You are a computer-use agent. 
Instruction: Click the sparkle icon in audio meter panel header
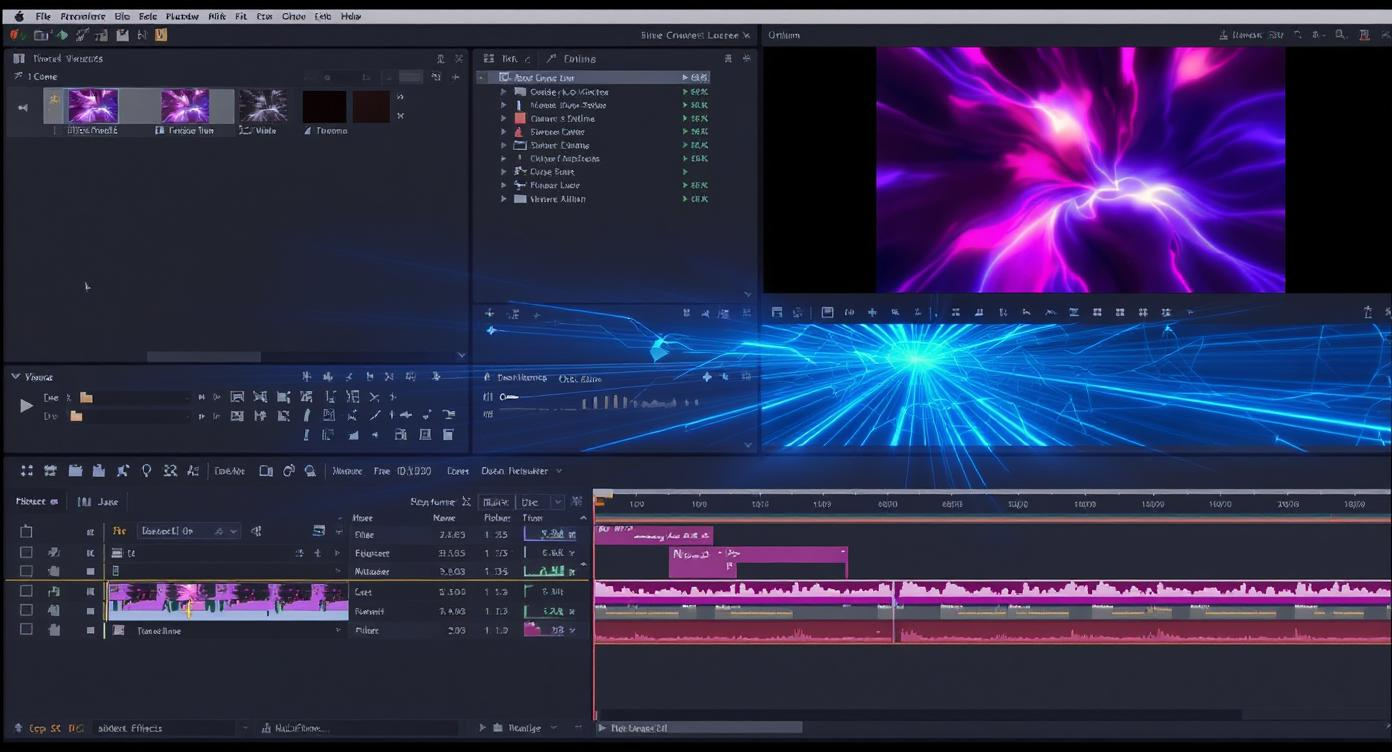pyautogui.click(x=707, y=377)
